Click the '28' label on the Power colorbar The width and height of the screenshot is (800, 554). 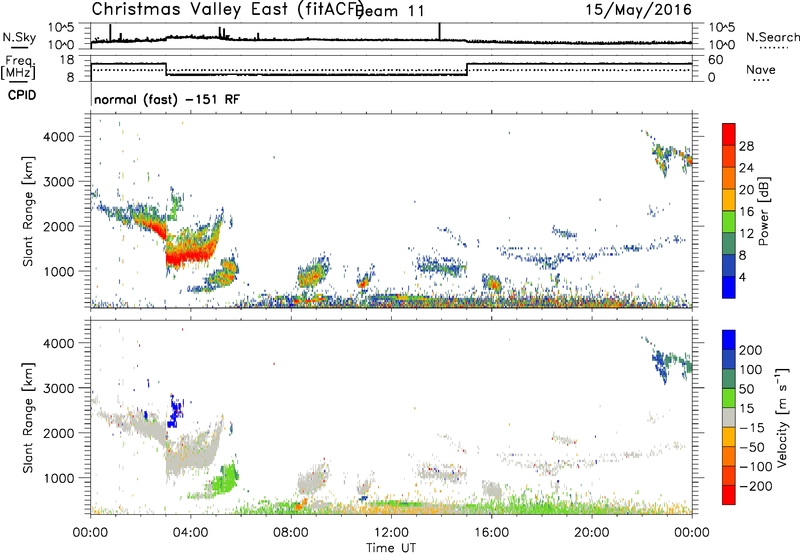pyautogui.click(x=746, y=146)
